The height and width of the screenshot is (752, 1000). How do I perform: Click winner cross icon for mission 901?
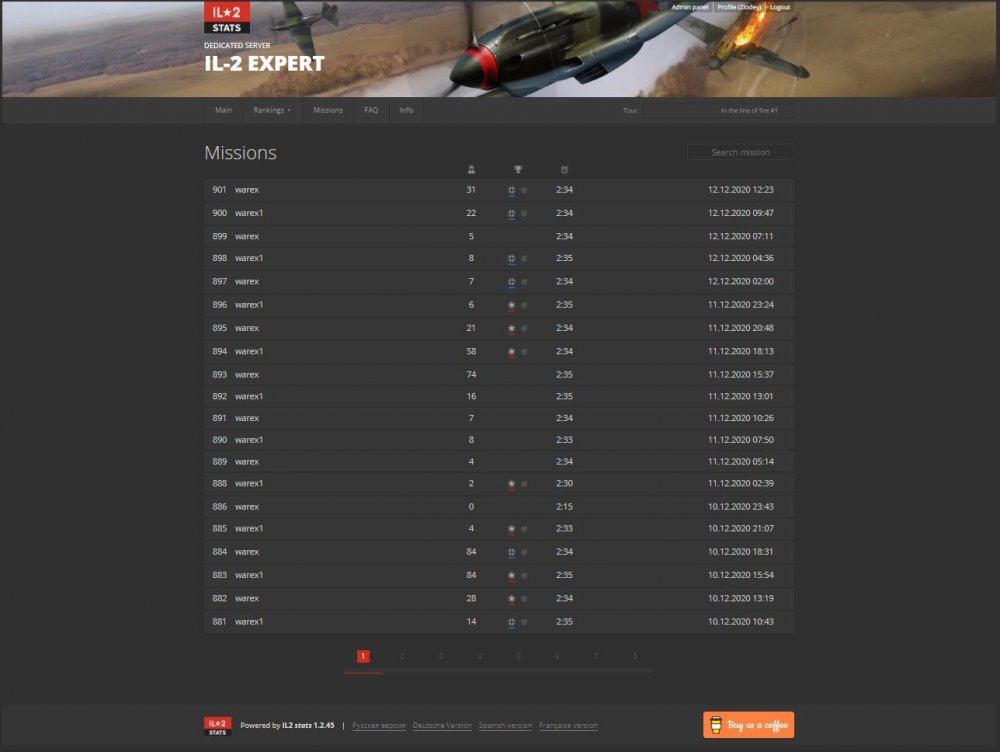[511, 190]
